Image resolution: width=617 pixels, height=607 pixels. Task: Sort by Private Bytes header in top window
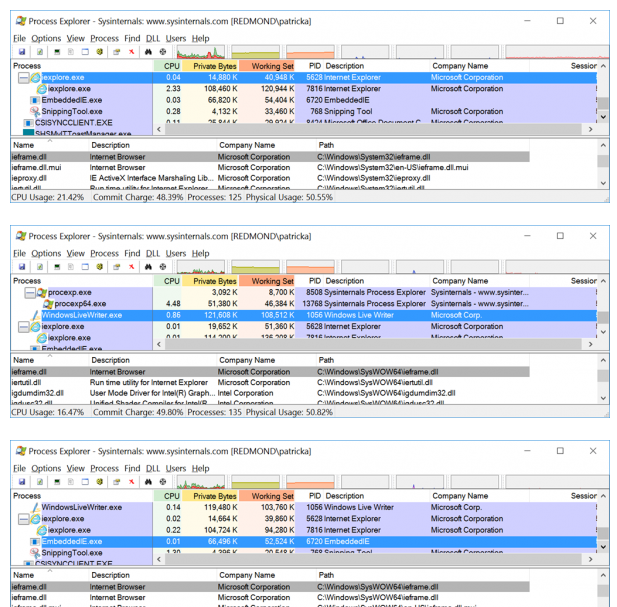pyautogui.click(x=210, y=66)
